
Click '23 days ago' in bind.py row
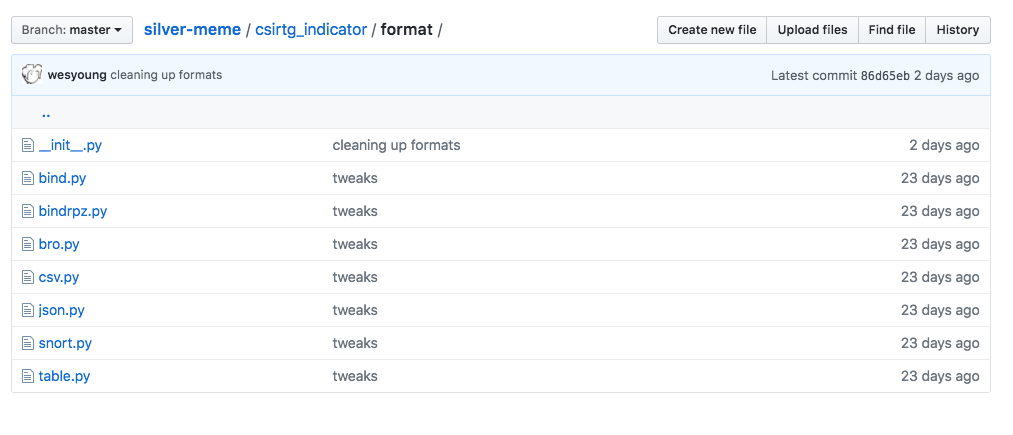coord(940,178)
